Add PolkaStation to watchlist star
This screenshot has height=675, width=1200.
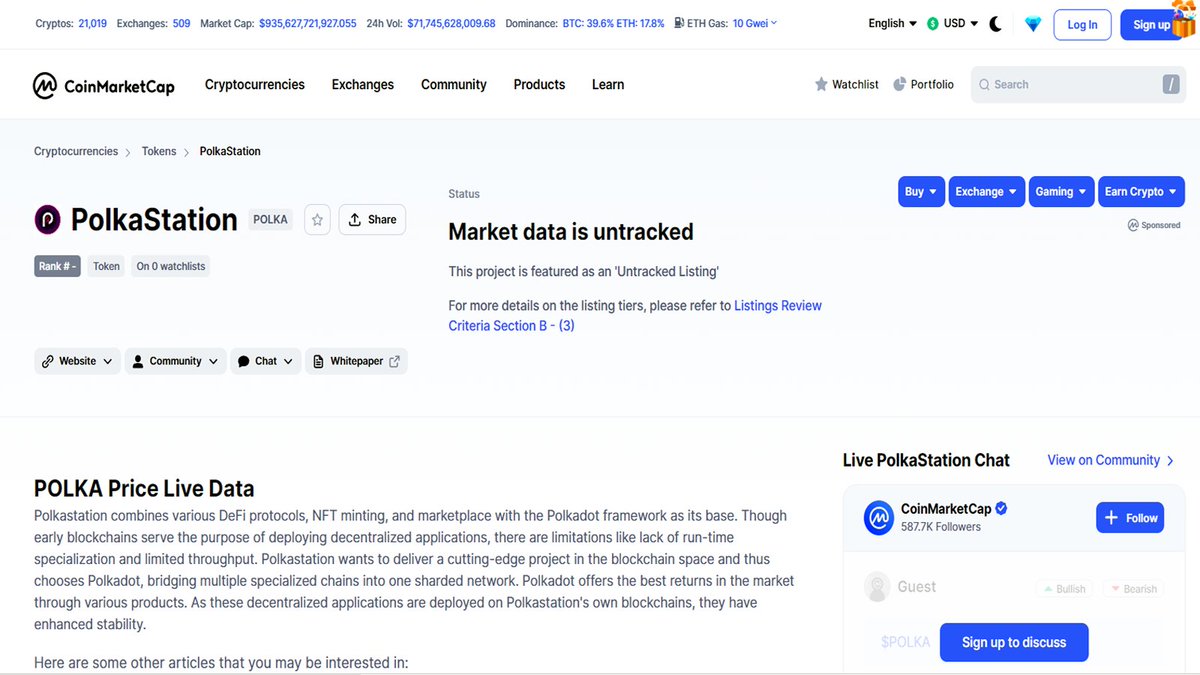point(317,220)
